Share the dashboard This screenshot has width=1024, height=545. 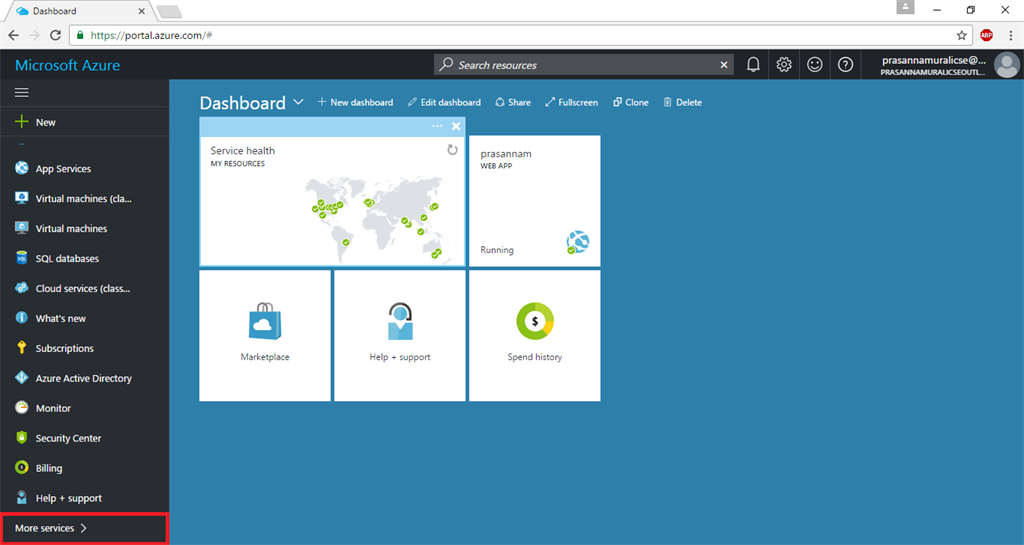point(513,102)
